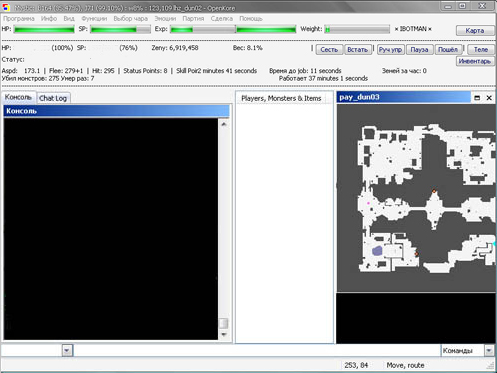This screenshot has height=373, width=497.
Task: Expand the Команды dropdown
Action: click(x=489, y=350)
